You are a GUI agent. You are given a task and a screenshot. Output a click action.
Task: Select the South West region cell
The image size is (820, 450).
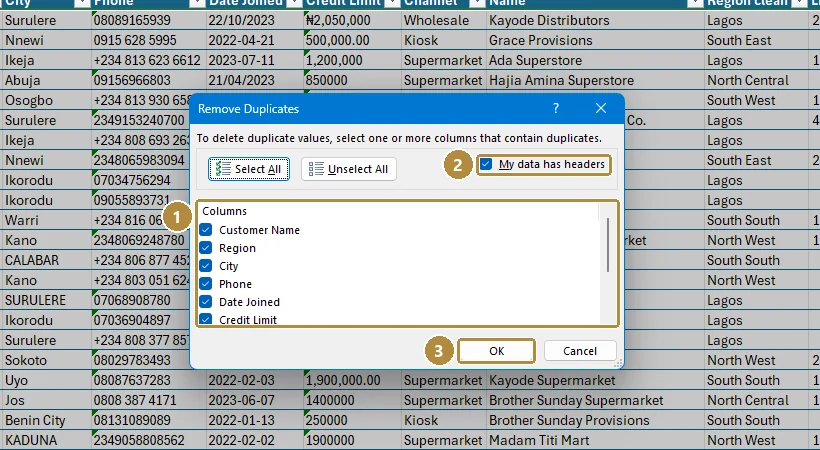[757, 100]
